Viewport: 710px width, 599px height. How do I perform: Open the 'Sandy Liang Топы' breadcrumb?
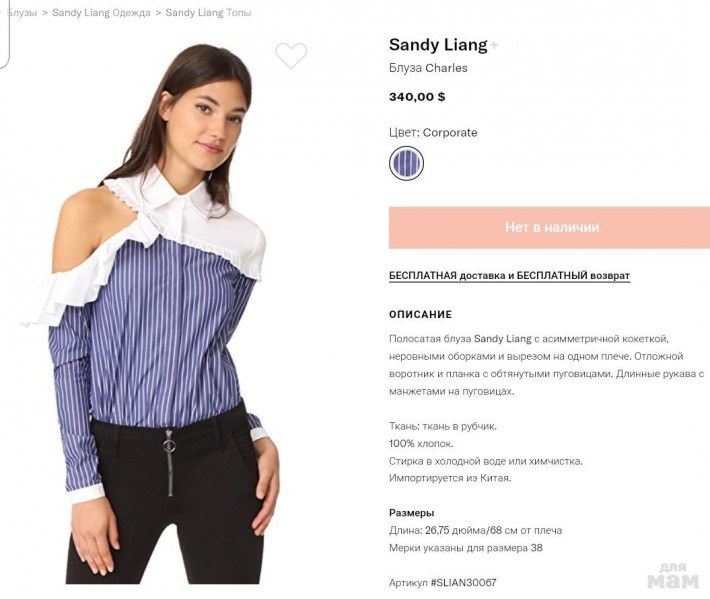tap(208, 13)
